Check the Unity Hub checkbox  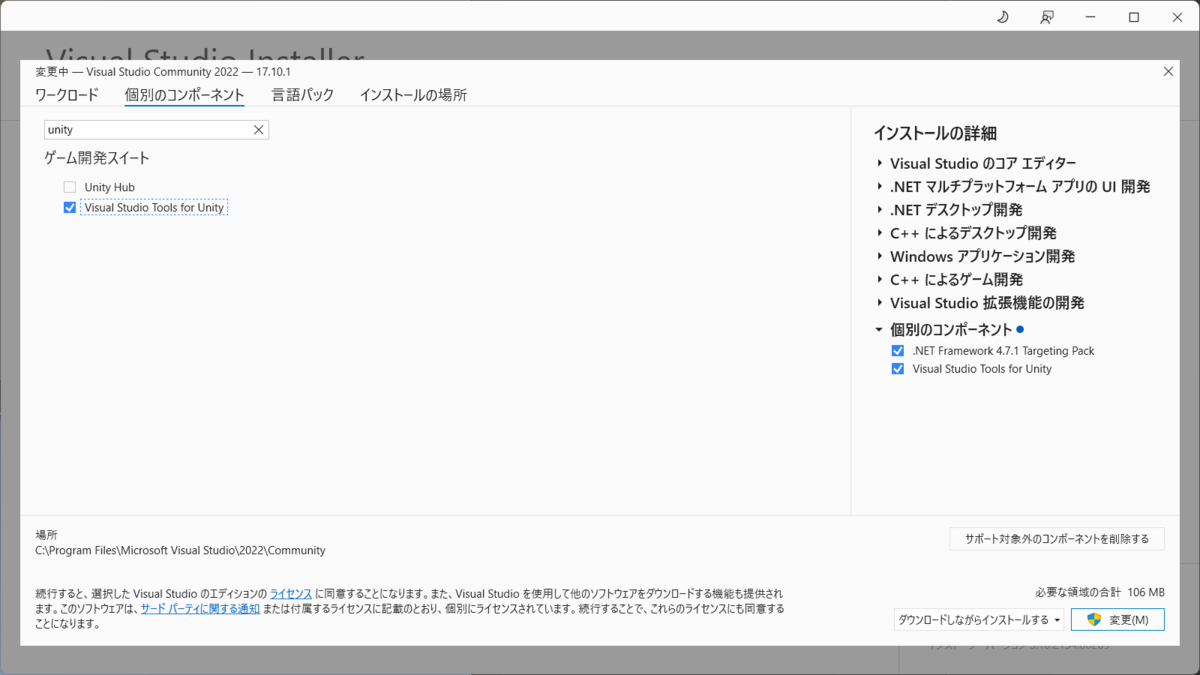point(70,187)
